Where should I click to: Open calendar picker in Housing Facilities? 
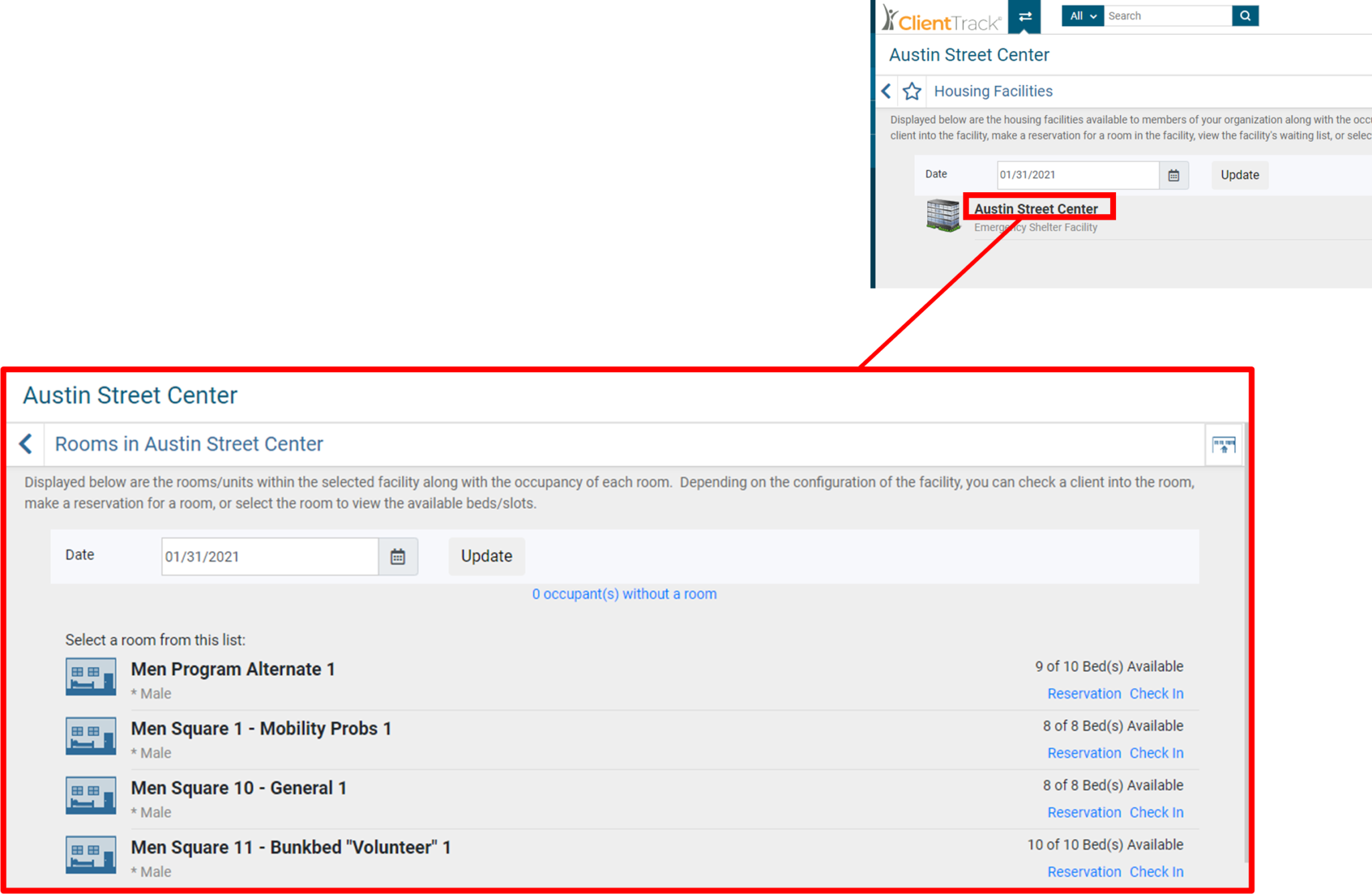tap(1174, 175)
